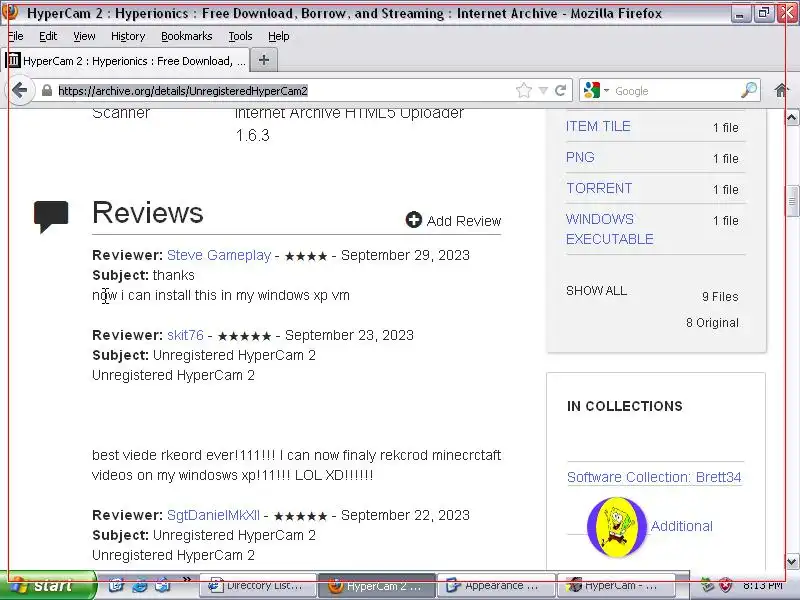Open the URL history dropdown arrow

point(543,91)
